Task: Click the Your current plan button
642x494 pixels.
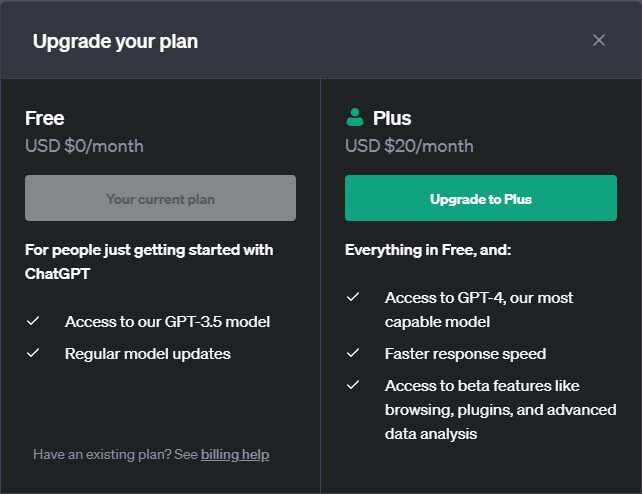Action: 160,198
